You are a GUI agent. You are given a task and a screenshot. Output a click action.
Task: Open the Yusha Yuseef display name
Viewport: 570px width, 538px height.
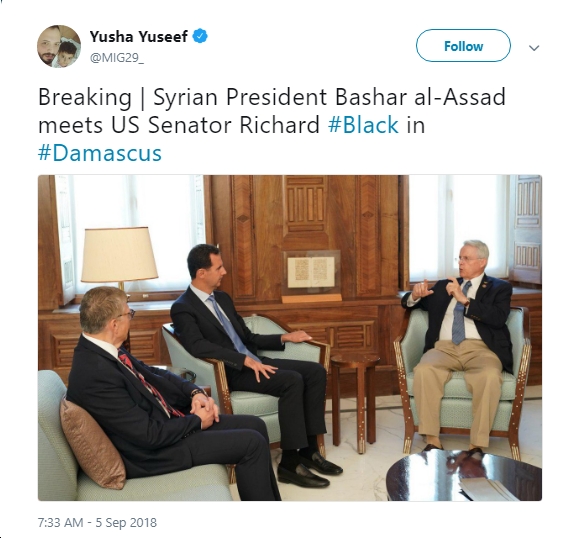(x=139, y=36)
